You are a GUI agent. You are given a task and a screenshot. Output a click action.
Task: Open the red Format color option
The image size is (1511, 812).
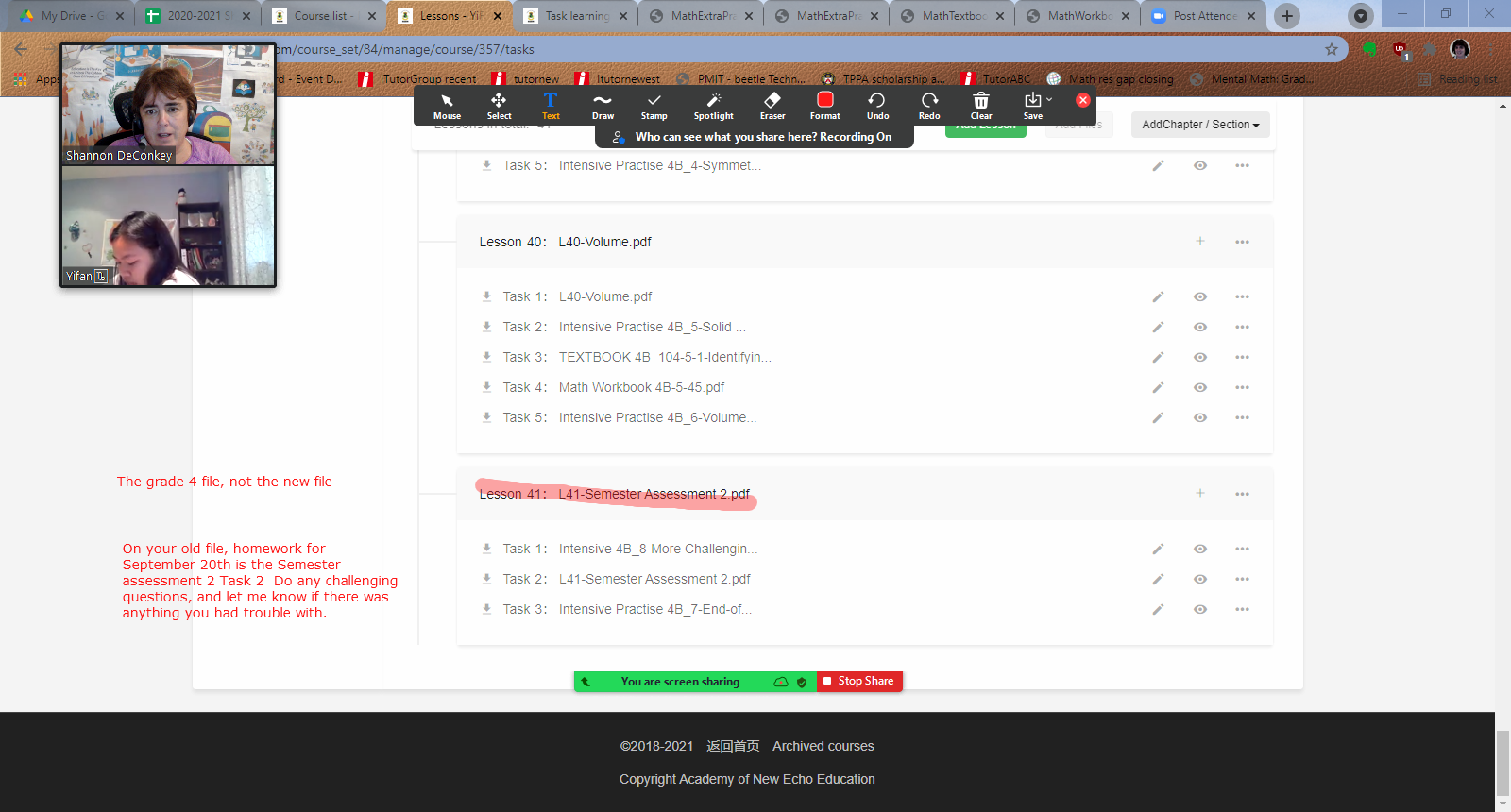(824, 106)
